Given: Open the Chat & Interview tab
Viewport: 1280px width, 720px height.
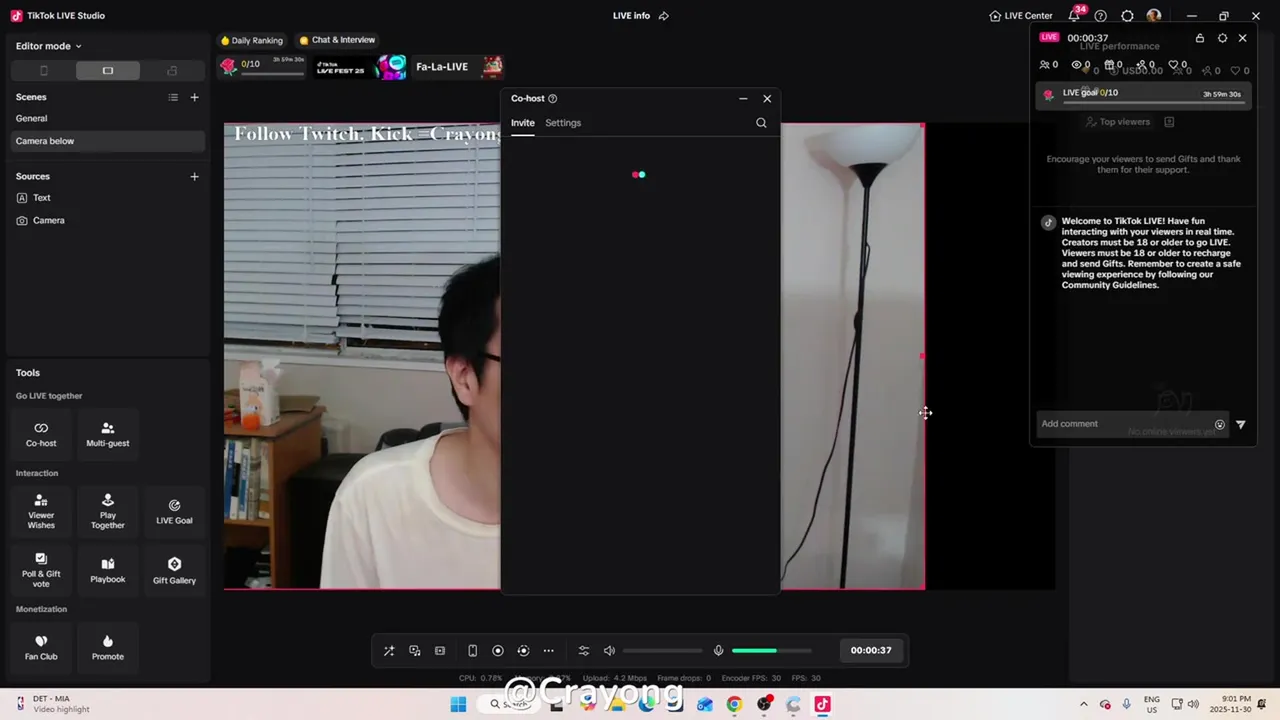Looking at the screenshot, I should click(337, 40).
